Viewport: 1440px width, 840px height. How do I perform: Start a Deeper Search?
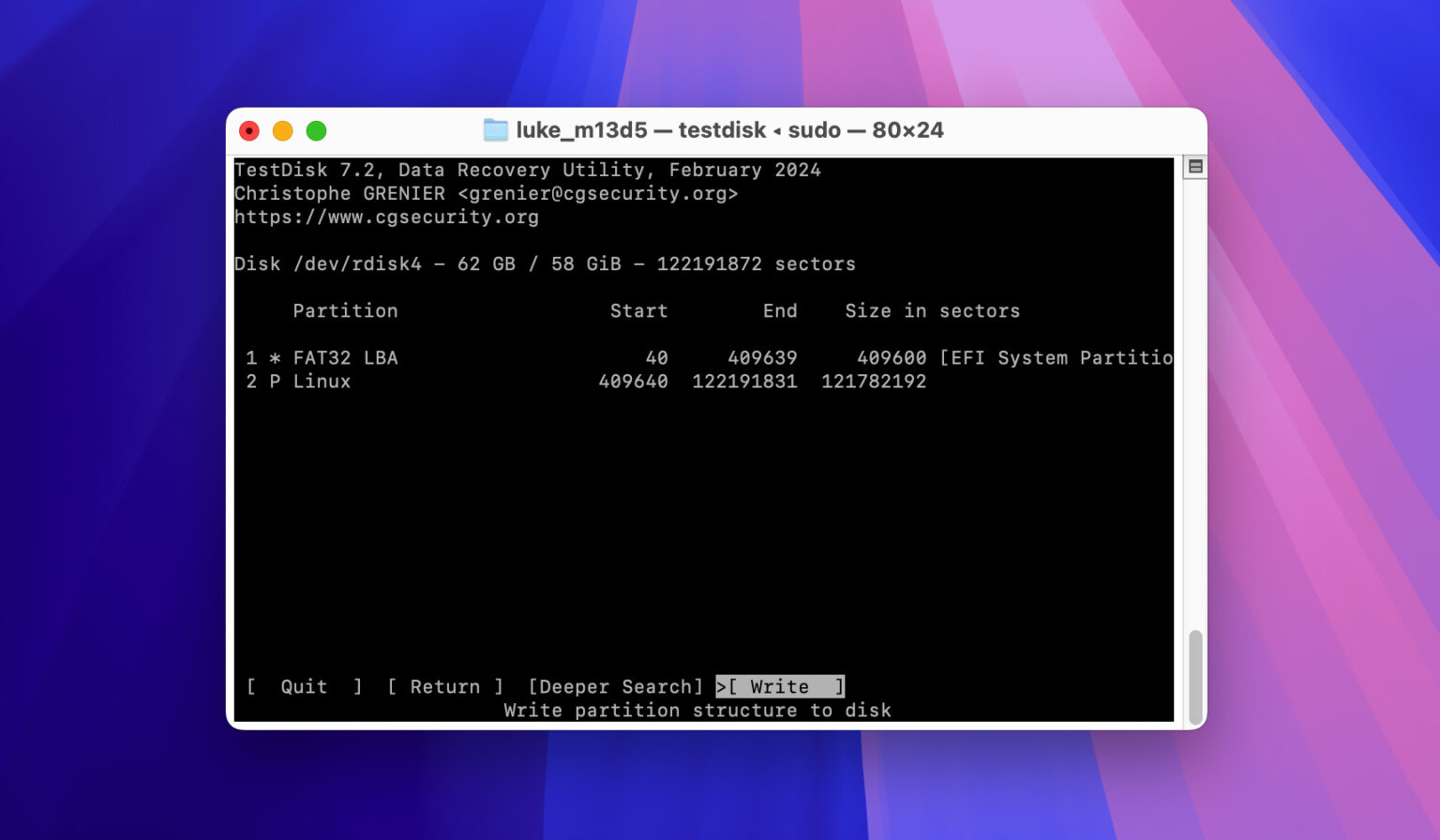[617, 686]
